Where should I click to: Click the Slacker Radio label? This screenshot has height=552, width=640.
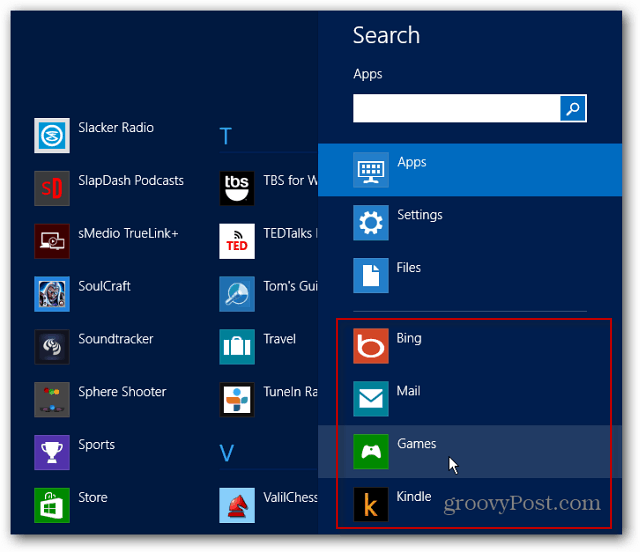pos(116,127)
